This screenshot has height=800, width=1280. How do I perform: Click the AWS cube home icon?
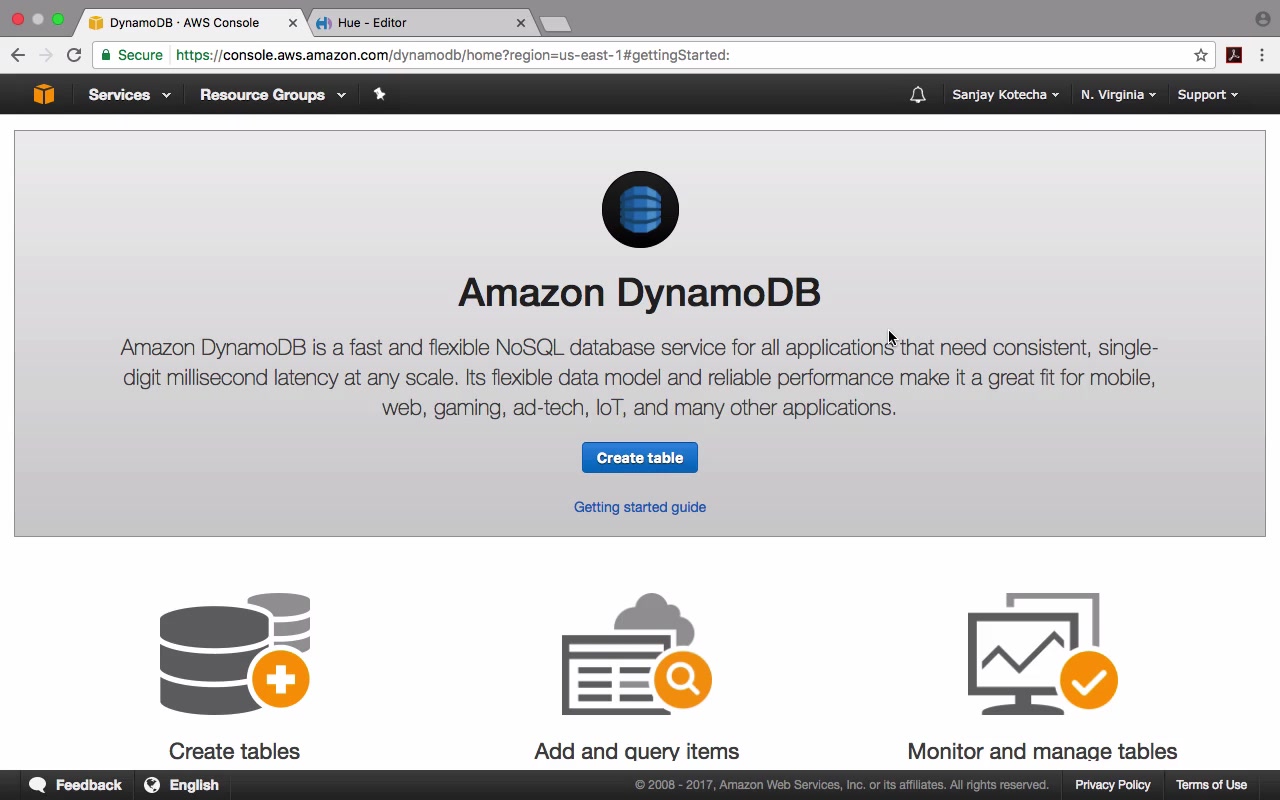coord(44,94)
